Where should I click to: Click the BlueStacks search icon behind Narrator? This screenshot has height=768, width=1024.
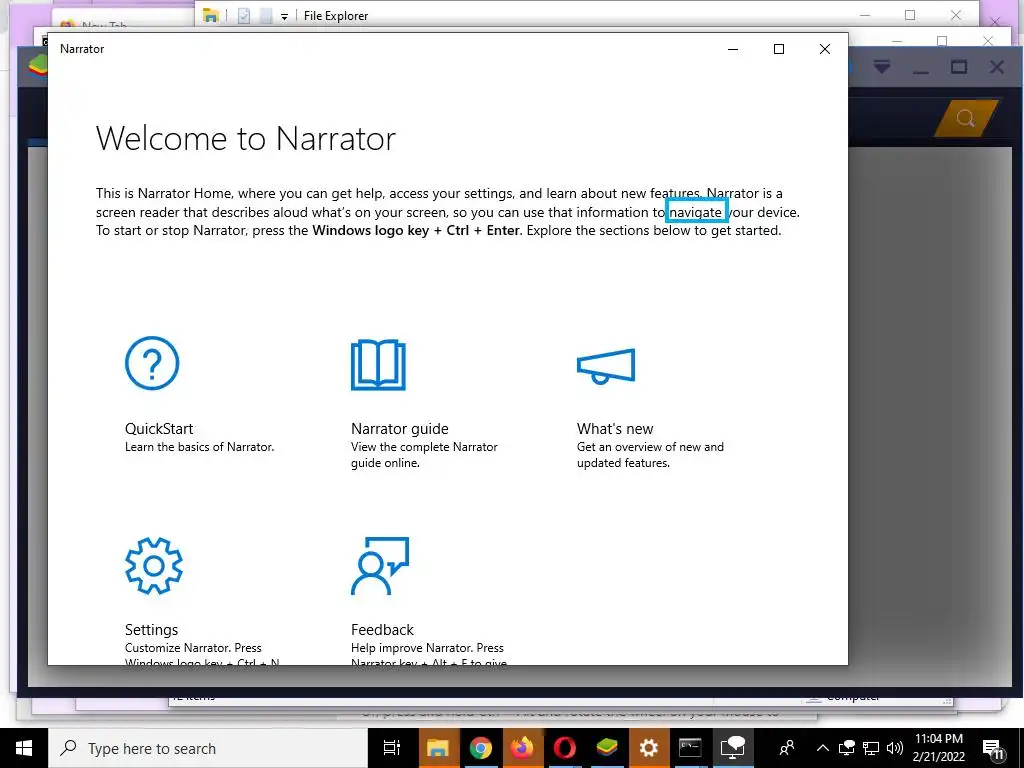click(x=966, y=119)
